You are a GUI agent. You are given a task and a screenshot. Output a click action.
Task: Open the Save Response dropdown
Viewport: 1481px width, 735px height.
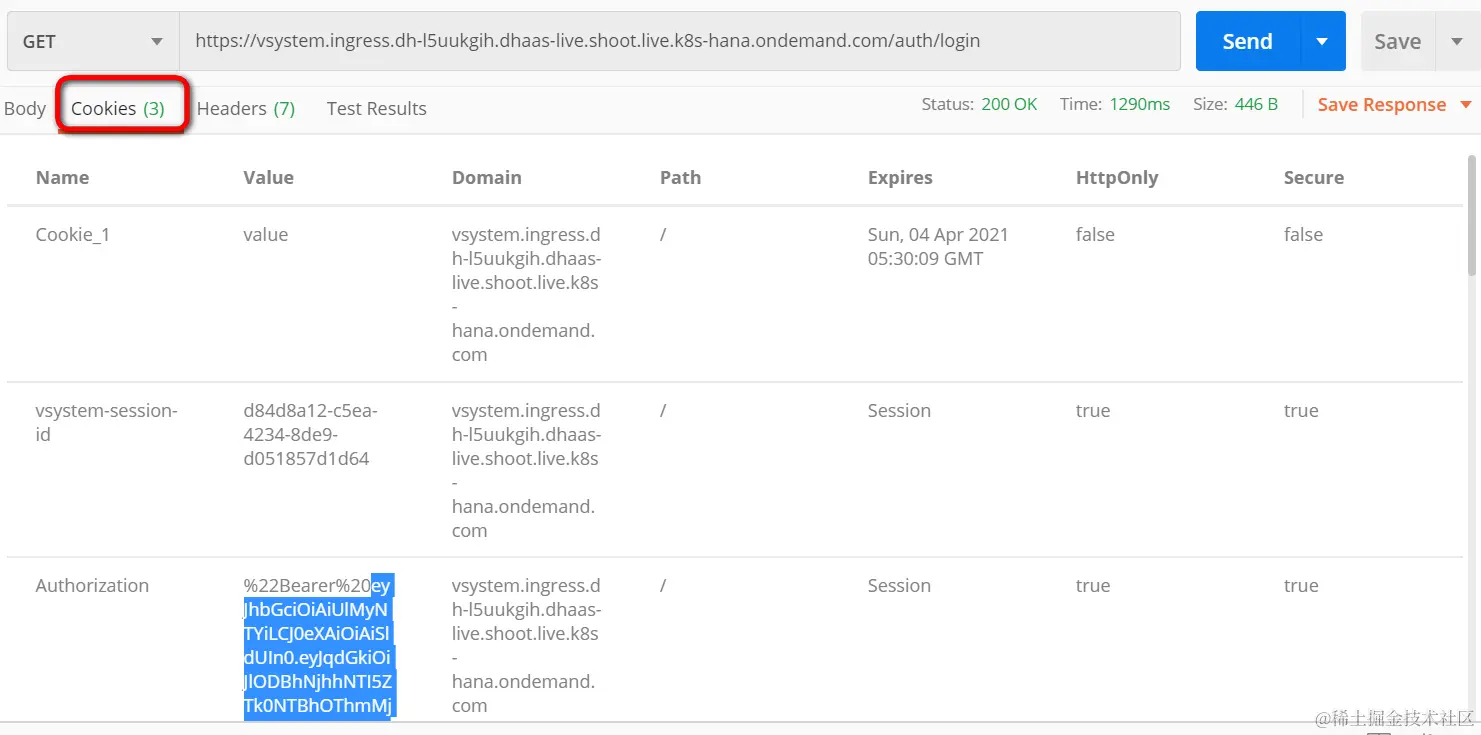[x=1394, y=105]
